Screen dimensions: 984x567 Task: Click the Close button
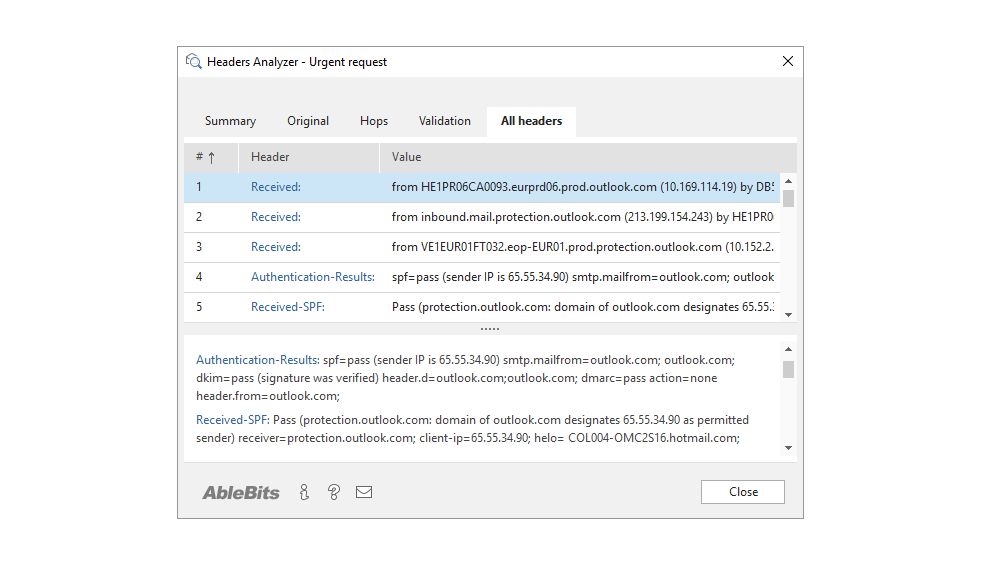(x=743, y=492)
